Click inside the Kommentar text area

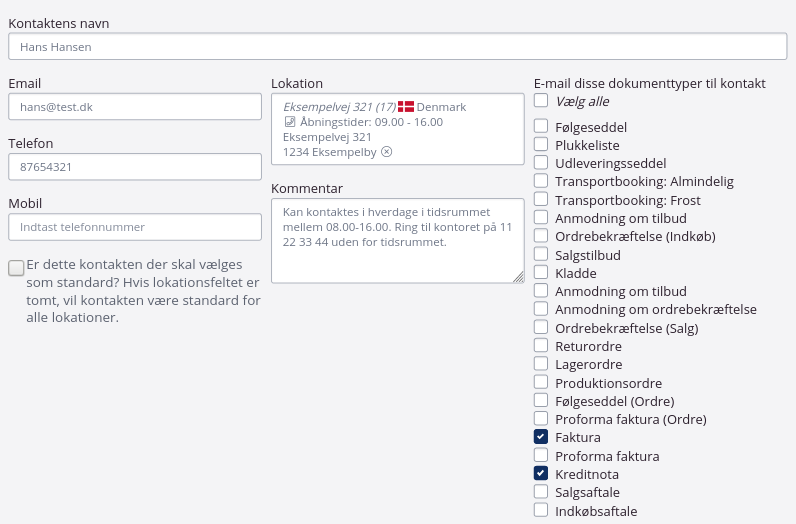tap(397, 255)
